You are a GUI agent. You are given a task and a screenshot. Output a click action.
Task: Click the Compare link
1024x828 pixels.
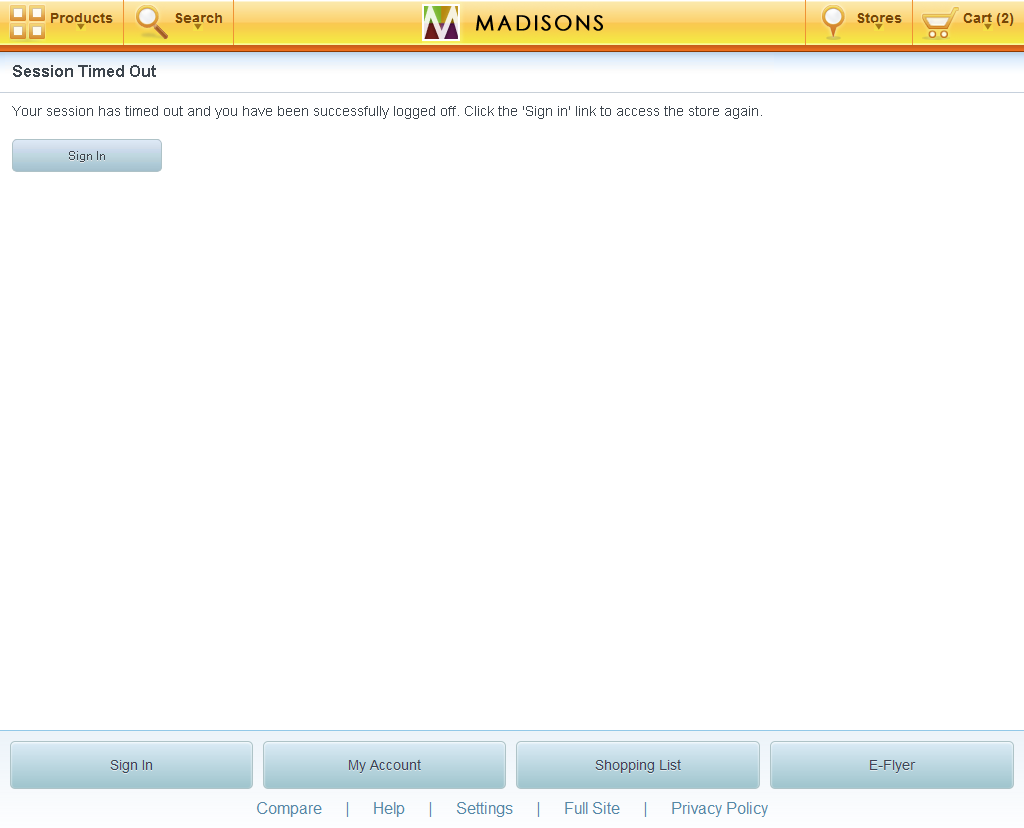[x=289, y=808]
